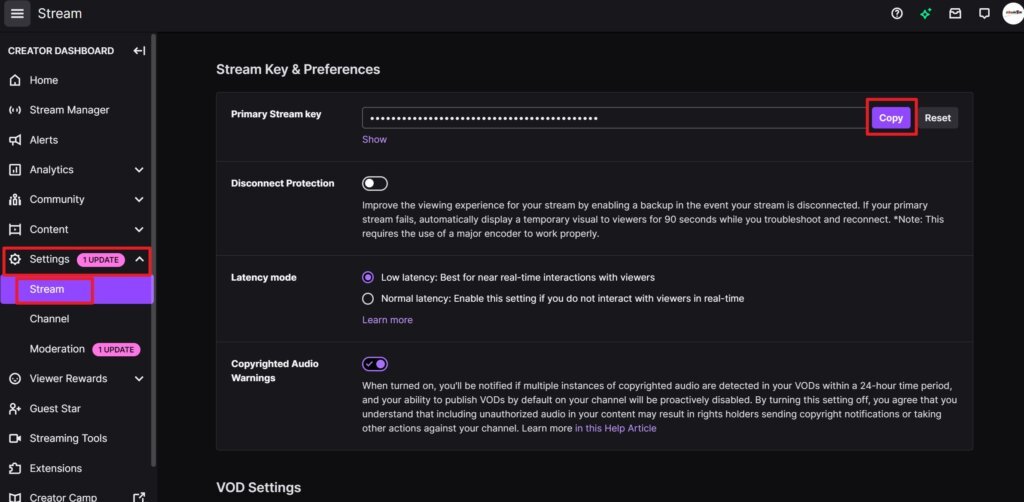Open Extensions in the sidebar
This screenshot has width=1024, height=502.
pyautogui.click(x=56, y=469)
